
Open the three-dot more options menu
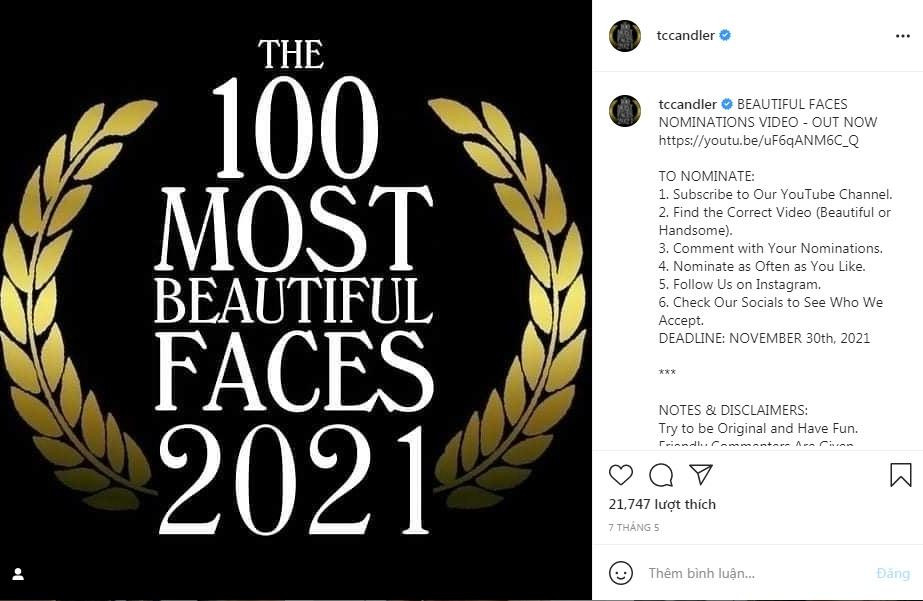[x=903, y=36]
